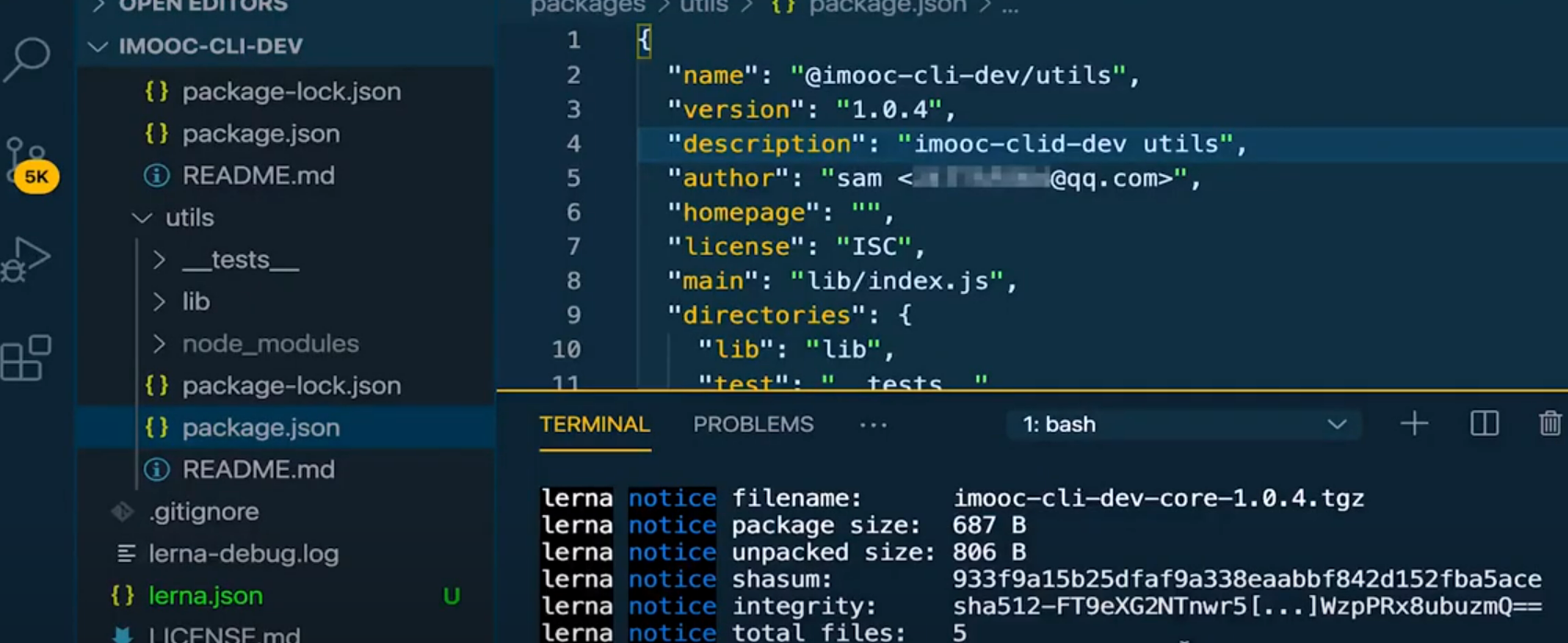Show more panel tabs via ellipsis
This screenshot has height=643, width=1568.
click(873, 425)
